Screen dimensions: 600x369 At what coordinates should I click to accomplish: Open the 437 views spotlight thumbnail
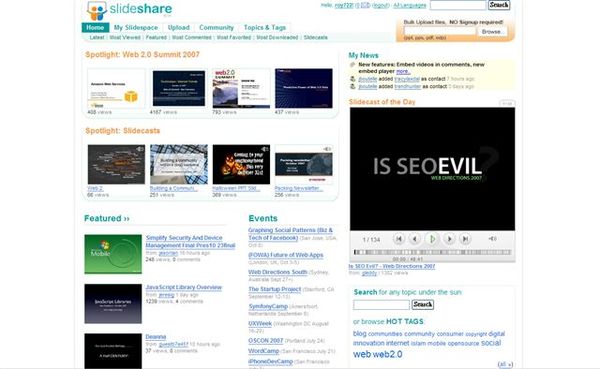pos(304,88)
